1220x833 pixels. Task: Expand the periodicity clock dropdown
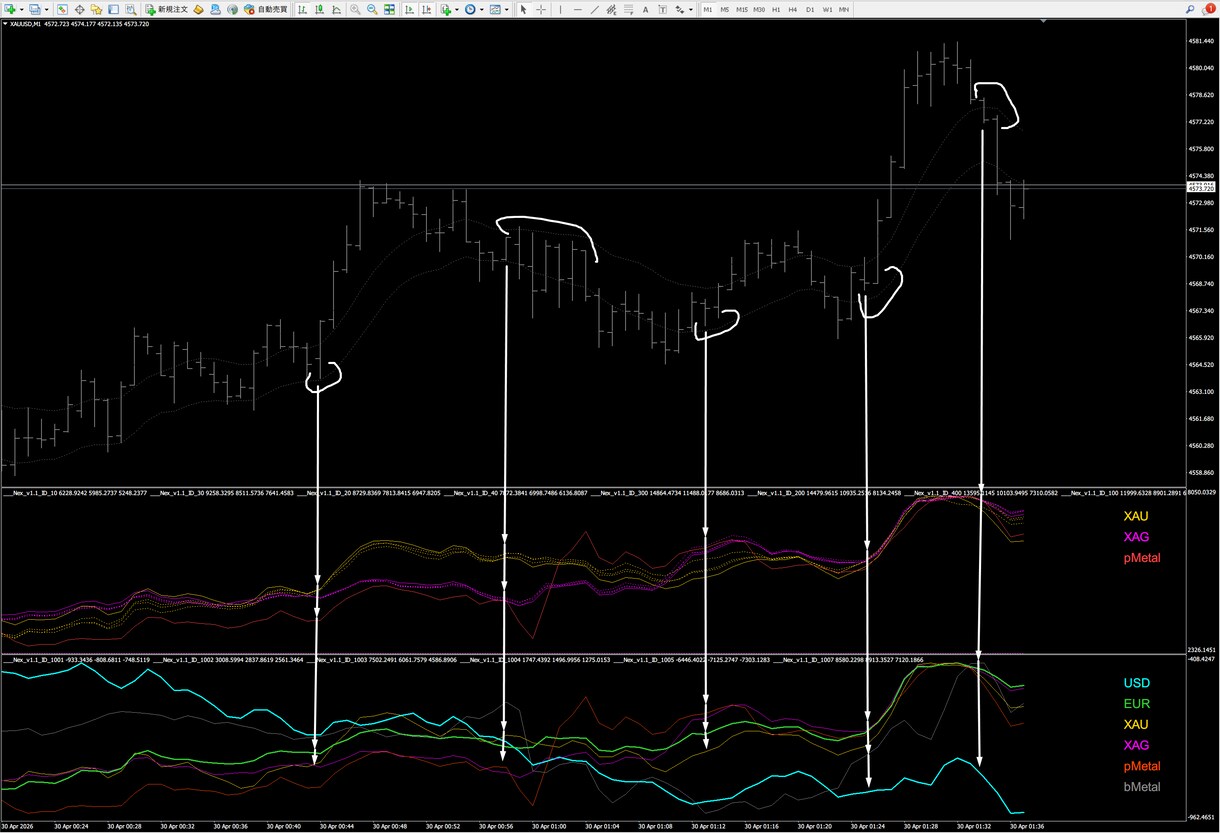click(x=481, y=9)
